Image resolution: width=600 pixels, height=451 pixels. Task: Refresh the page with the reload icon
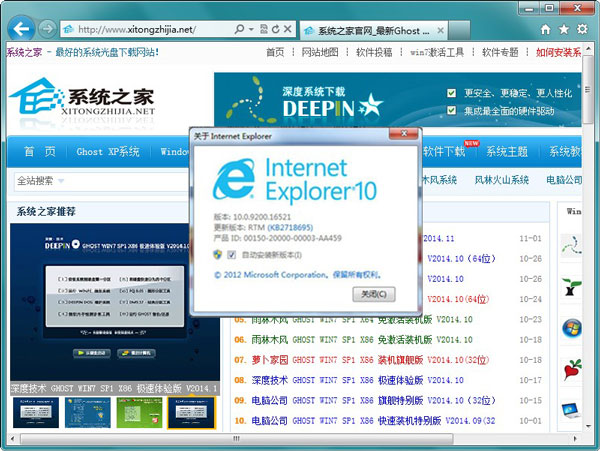click(x=276, y=29)
